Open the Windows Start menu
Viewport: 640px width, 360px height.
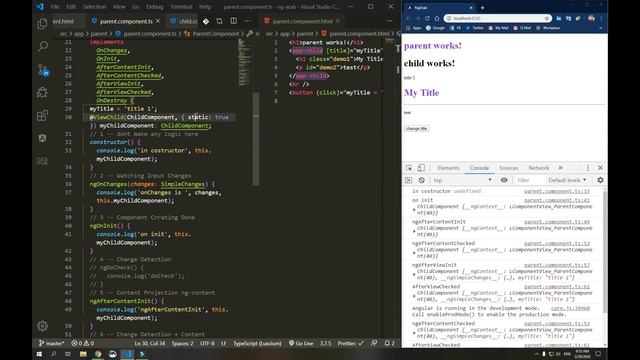pos(39,354)
